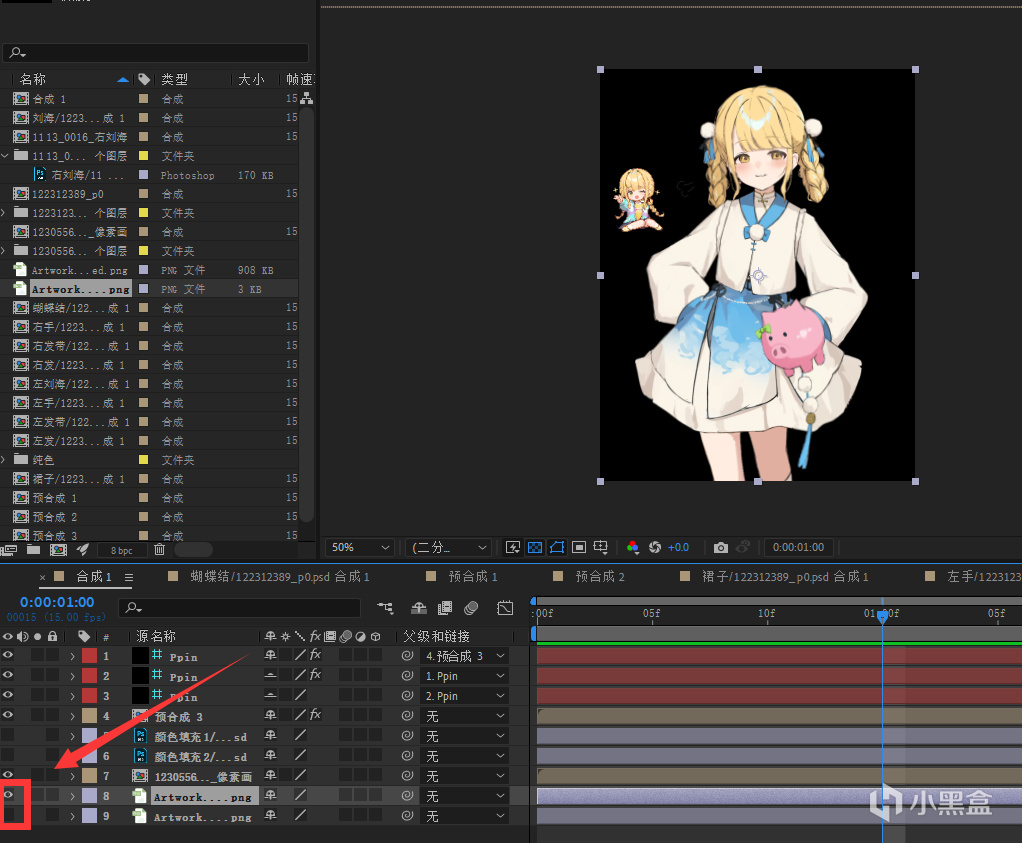The height and width of the screenshot is (843, 1022).
Task: Open parent dropdown showing 2. Ppin
Action: [465, 696]
